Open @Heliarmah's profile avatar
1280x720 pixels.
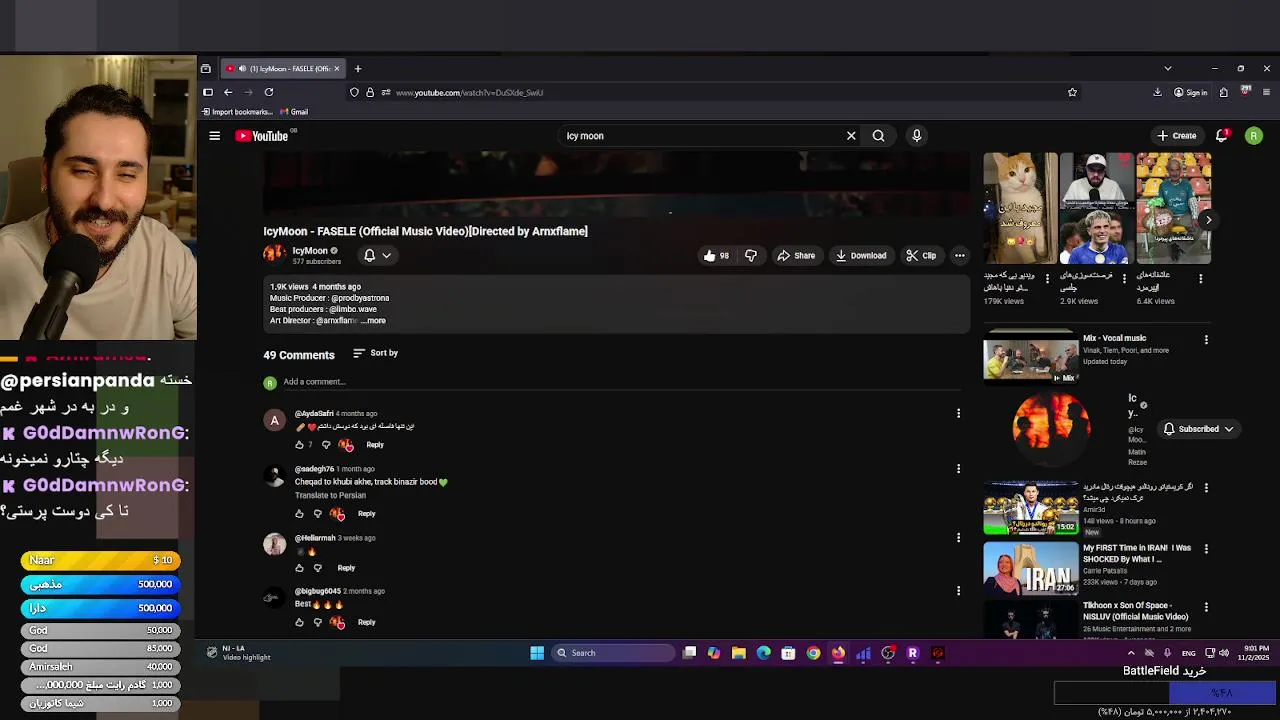point(274,543)
